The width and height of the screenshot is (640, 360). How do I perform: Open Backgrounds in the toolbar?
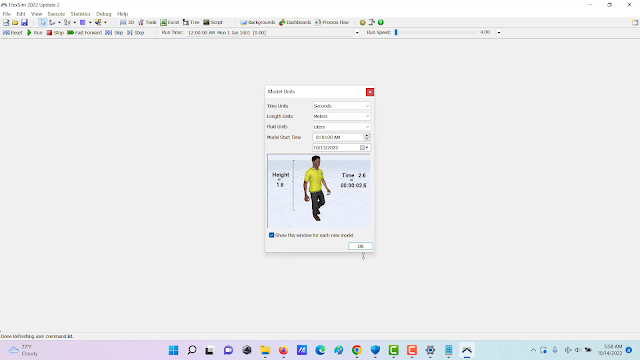[258, 22]
